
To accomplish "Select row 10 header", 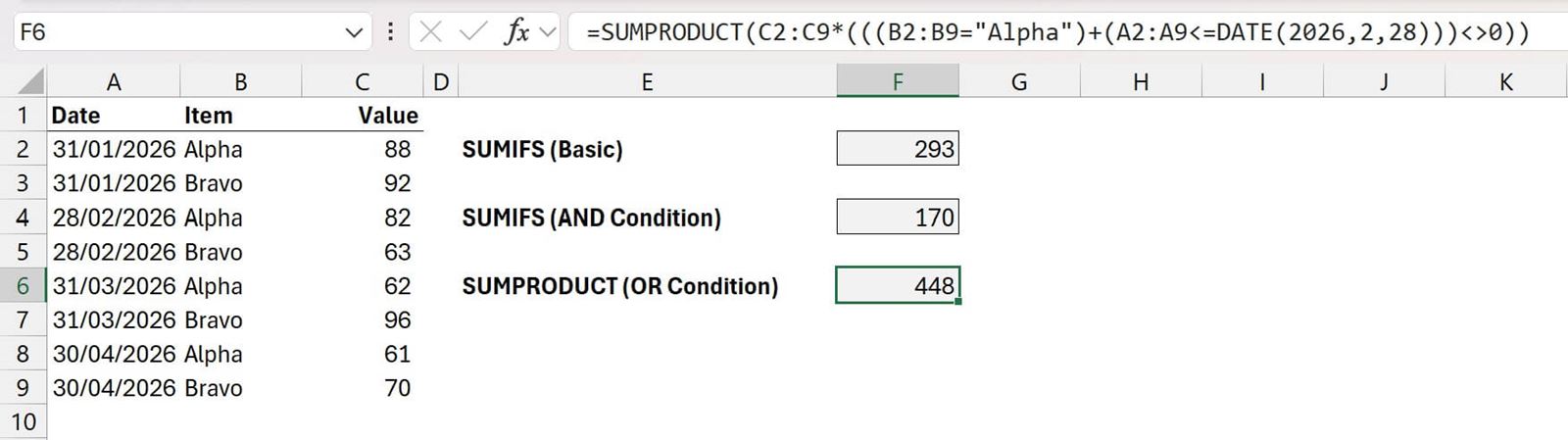I will point(24,422).
